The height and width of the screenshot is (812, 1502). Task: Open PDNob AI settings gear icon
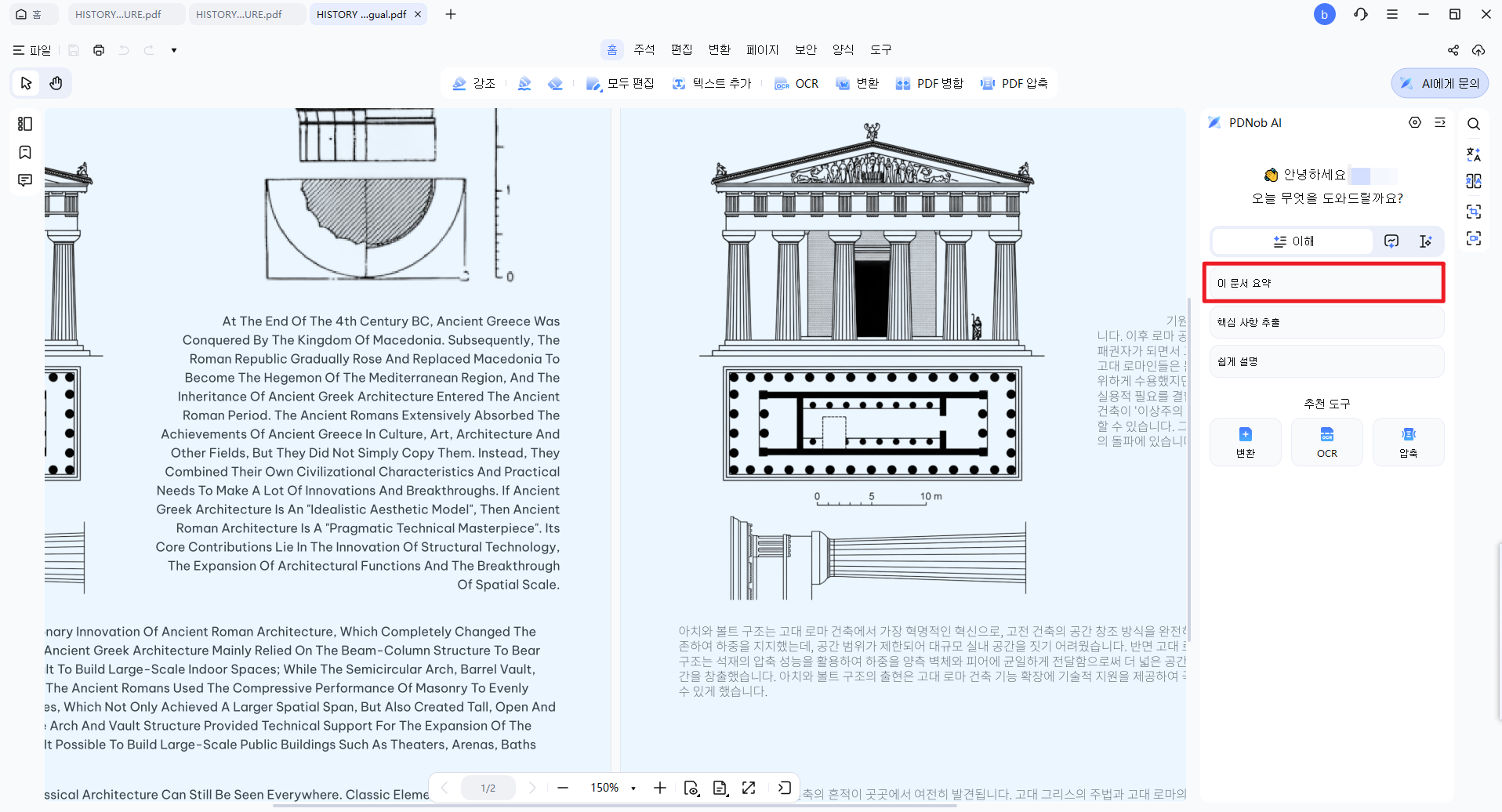coord(1415,122)
